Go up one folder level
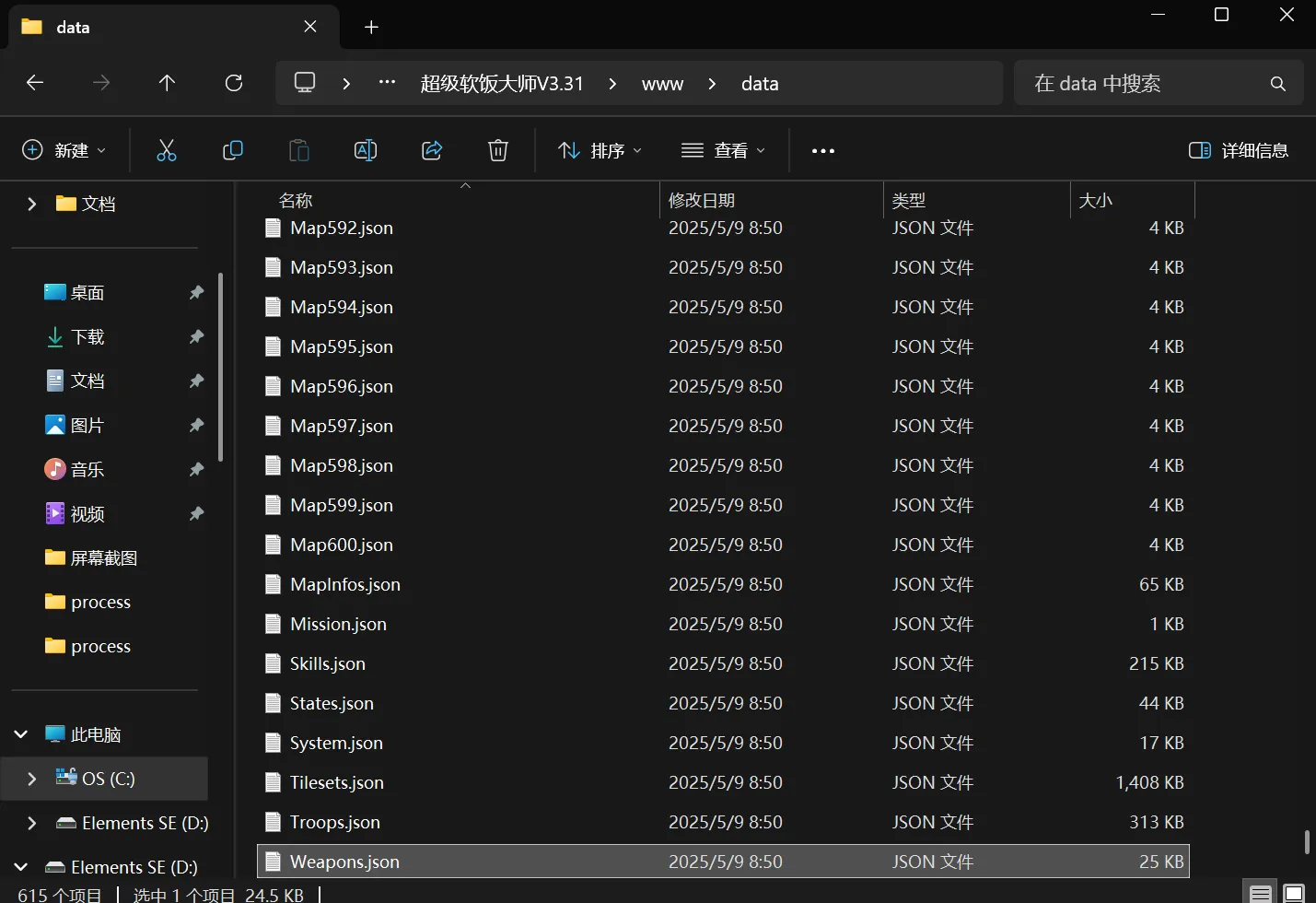1316x903 pixels. 167,83
